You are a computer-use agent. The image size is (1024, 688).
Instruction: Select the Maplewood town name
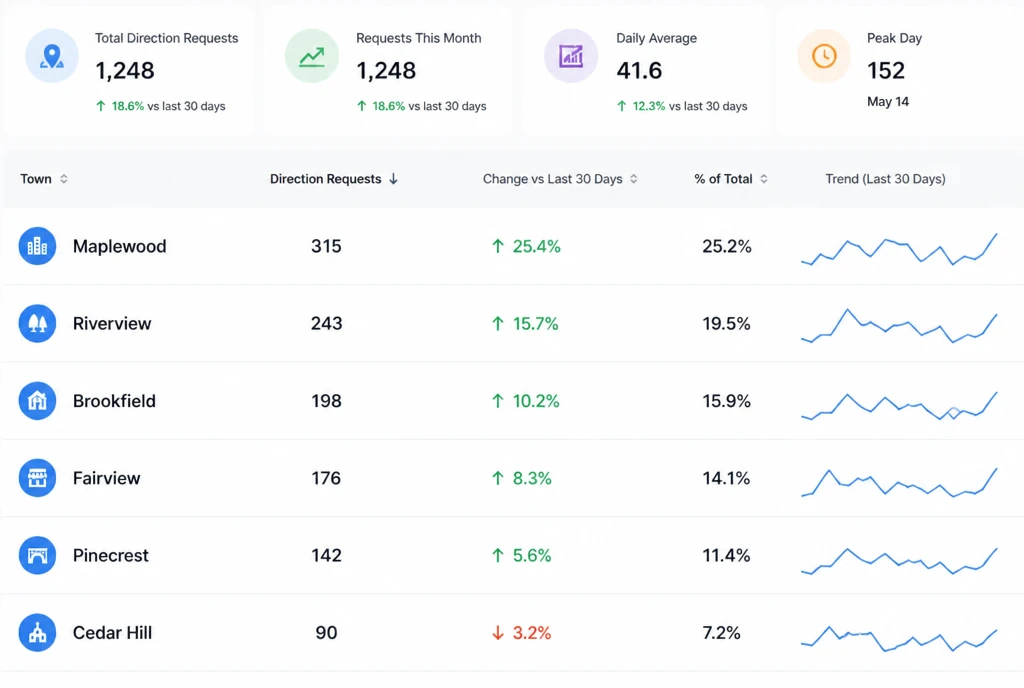(x=120, y=246)
